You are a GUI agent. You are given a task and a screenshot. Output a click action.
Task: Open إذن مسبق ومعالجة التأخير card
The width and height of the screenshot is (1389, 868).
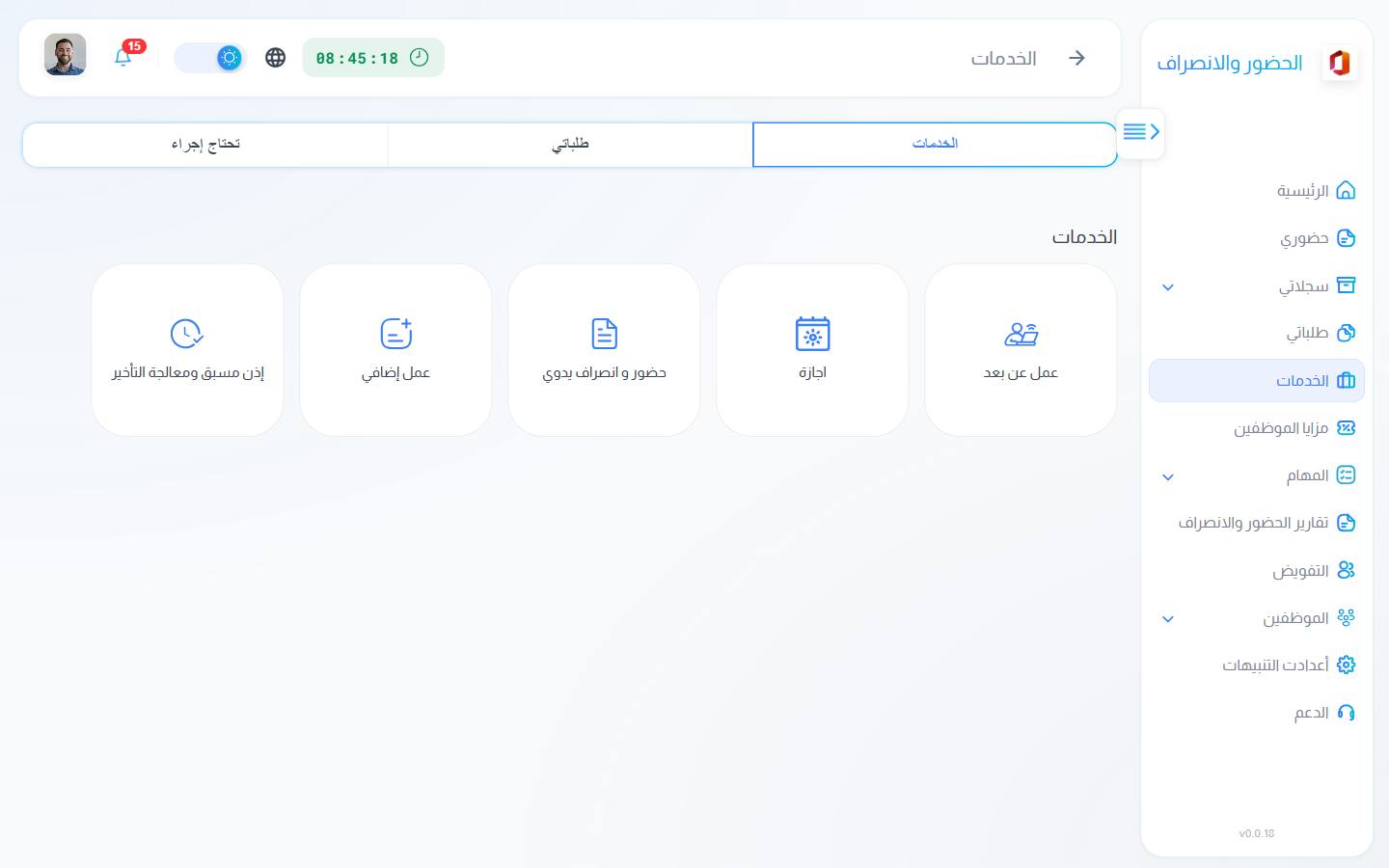(187, 350)
